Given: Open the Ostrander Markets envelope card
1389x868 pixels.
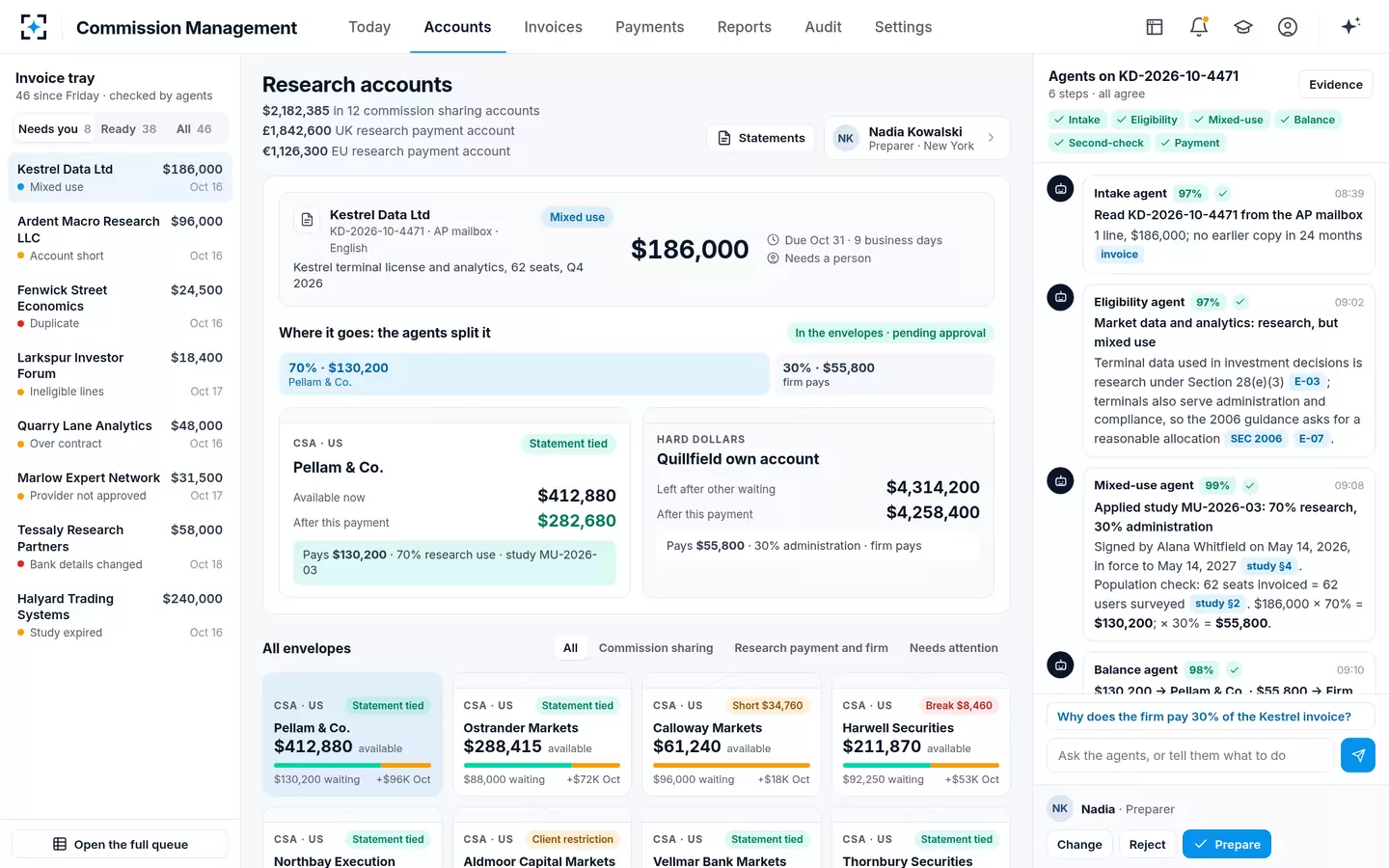Looking at the screenshot, I should point(541,734).
